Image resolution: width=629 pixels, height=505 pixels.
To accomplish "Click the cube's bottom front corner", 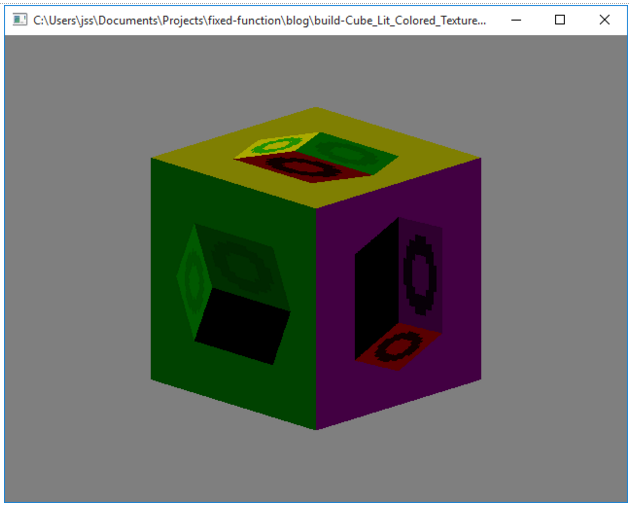I will pyautogui.click(x=316, y=428).
